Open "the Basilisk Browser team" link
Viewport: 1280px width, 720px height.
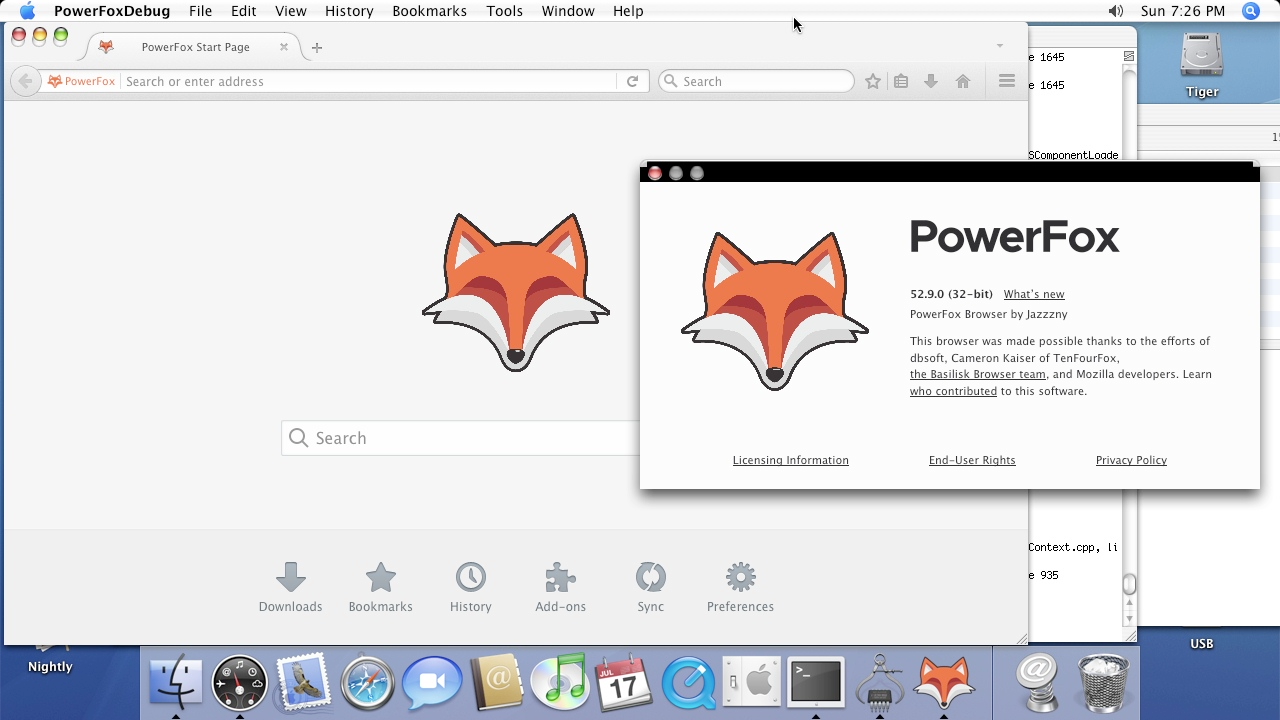click(x=978, y=374)
